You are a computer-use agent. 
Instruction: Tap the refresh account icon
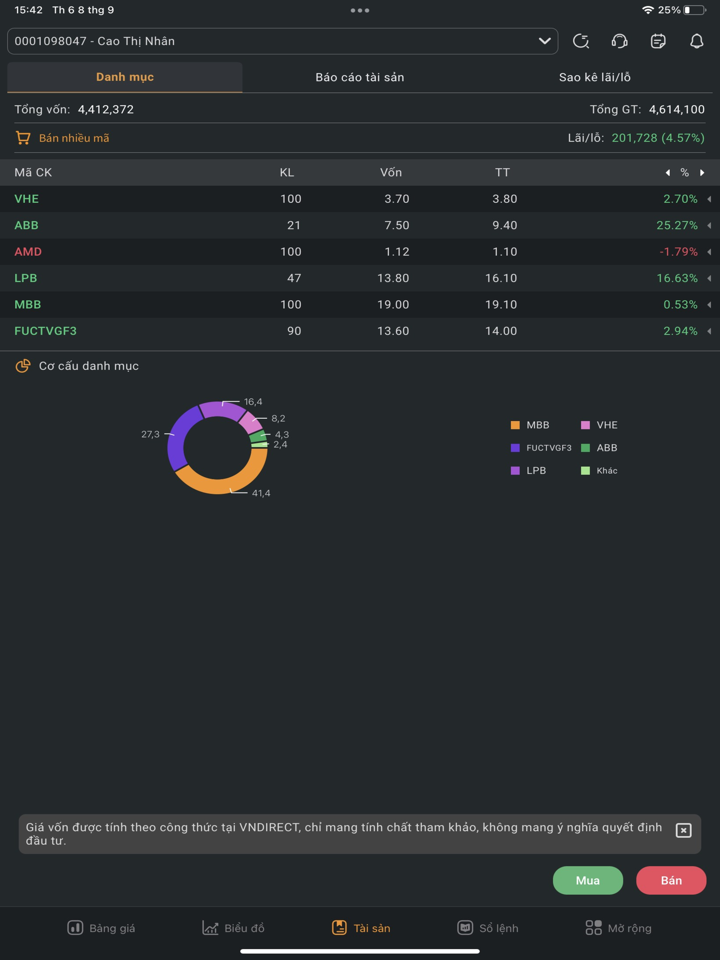click(581, 41)
